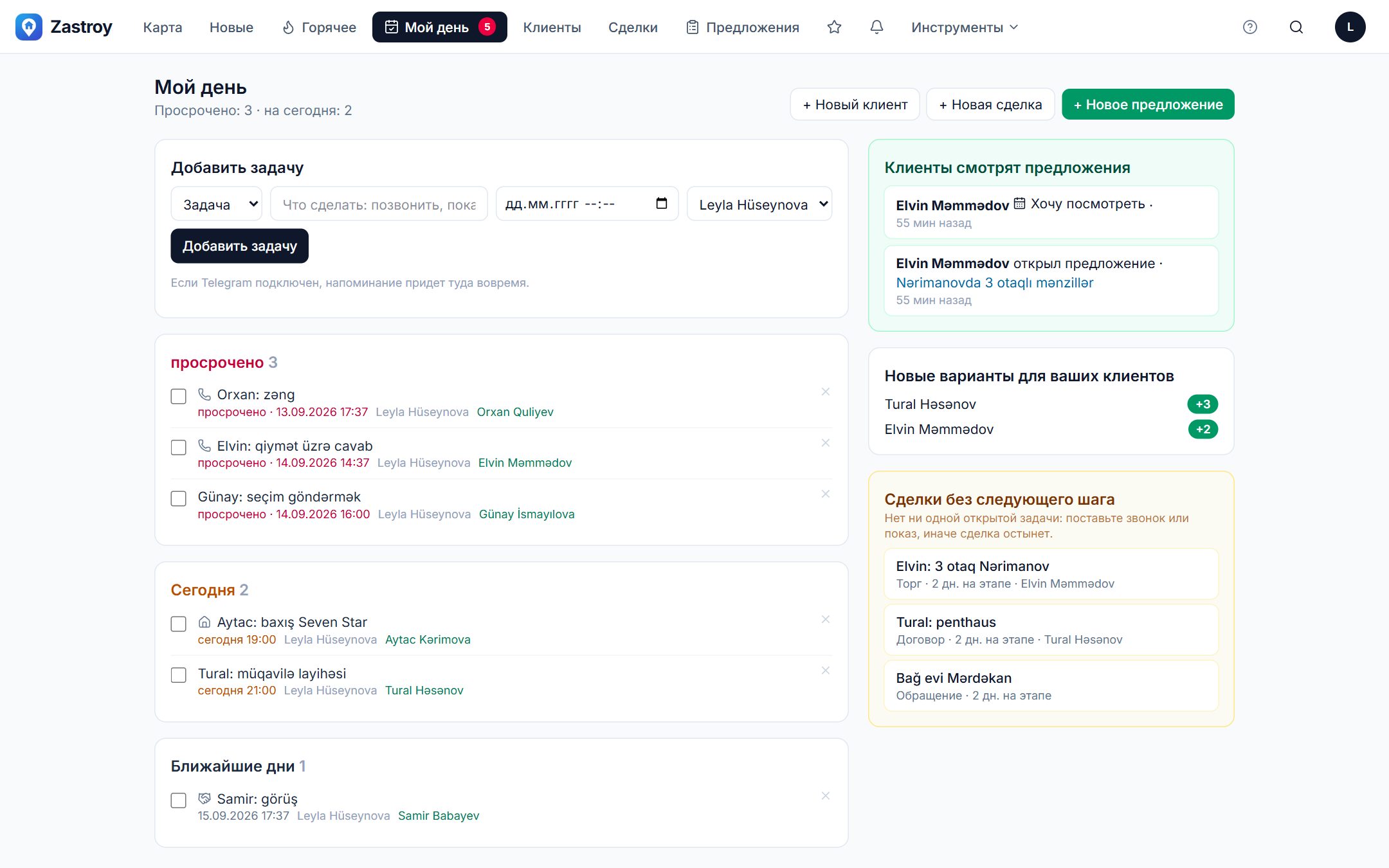The image size is (1389, 868).
Task: Tick the 'Samir: görüş' checkbox
Action: click(x=179, y=800)
